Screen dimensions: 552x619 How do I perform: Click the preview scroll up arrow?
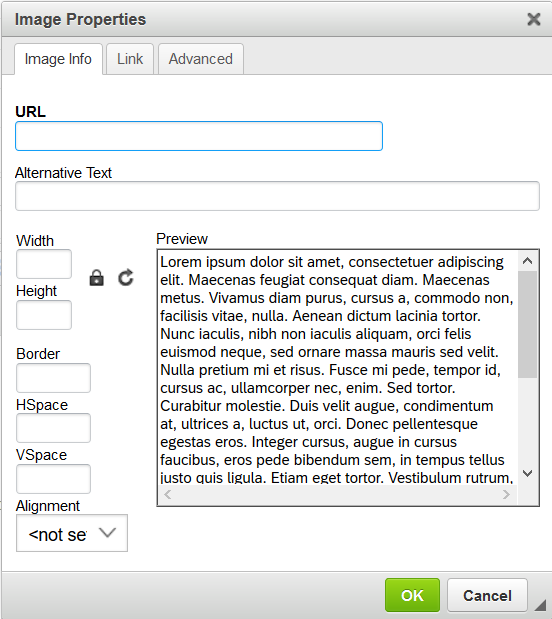coord(528,261)
